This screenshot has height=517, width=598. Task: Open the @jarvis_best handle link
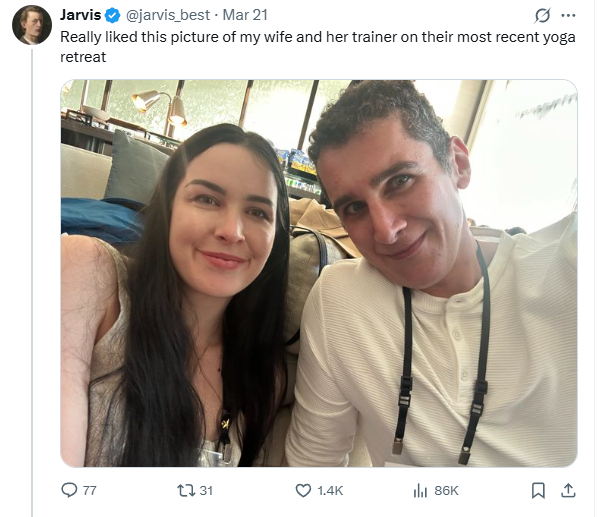[x=168, y=15]
